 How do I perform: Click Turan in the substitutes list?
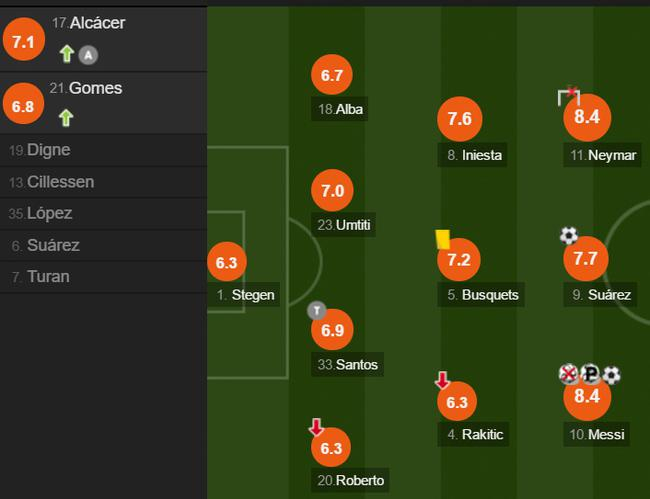click(48, 277)
